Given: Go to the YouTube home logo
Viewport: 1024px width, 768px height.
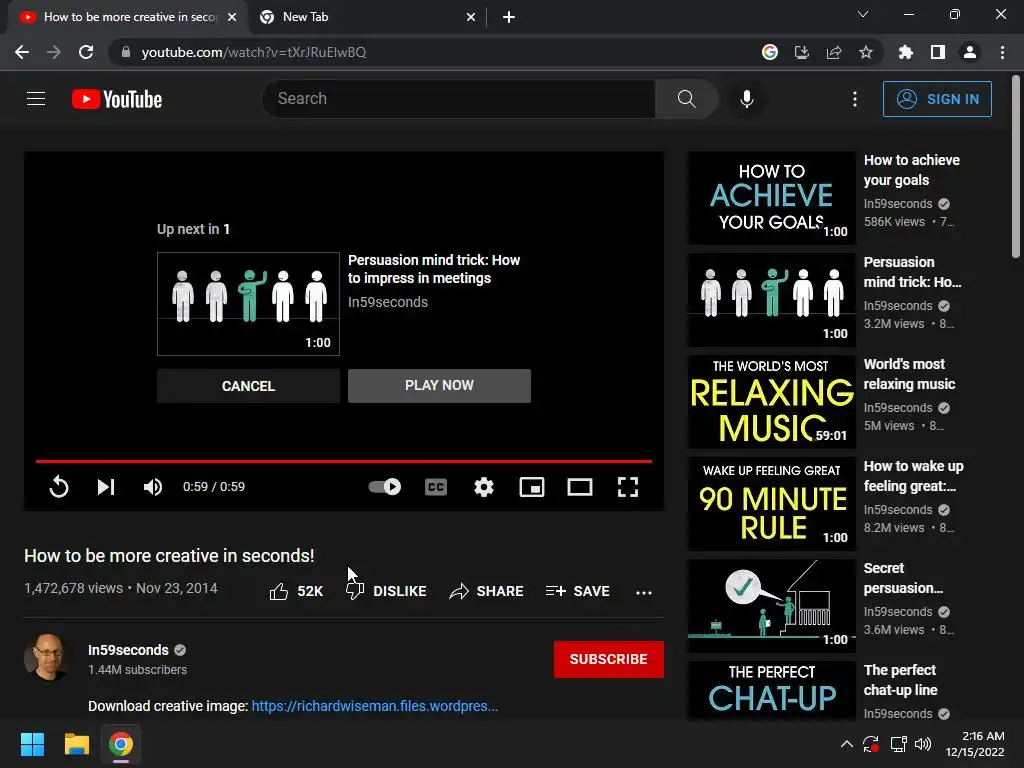Looking at the screenshot, I should pos(117,99).
